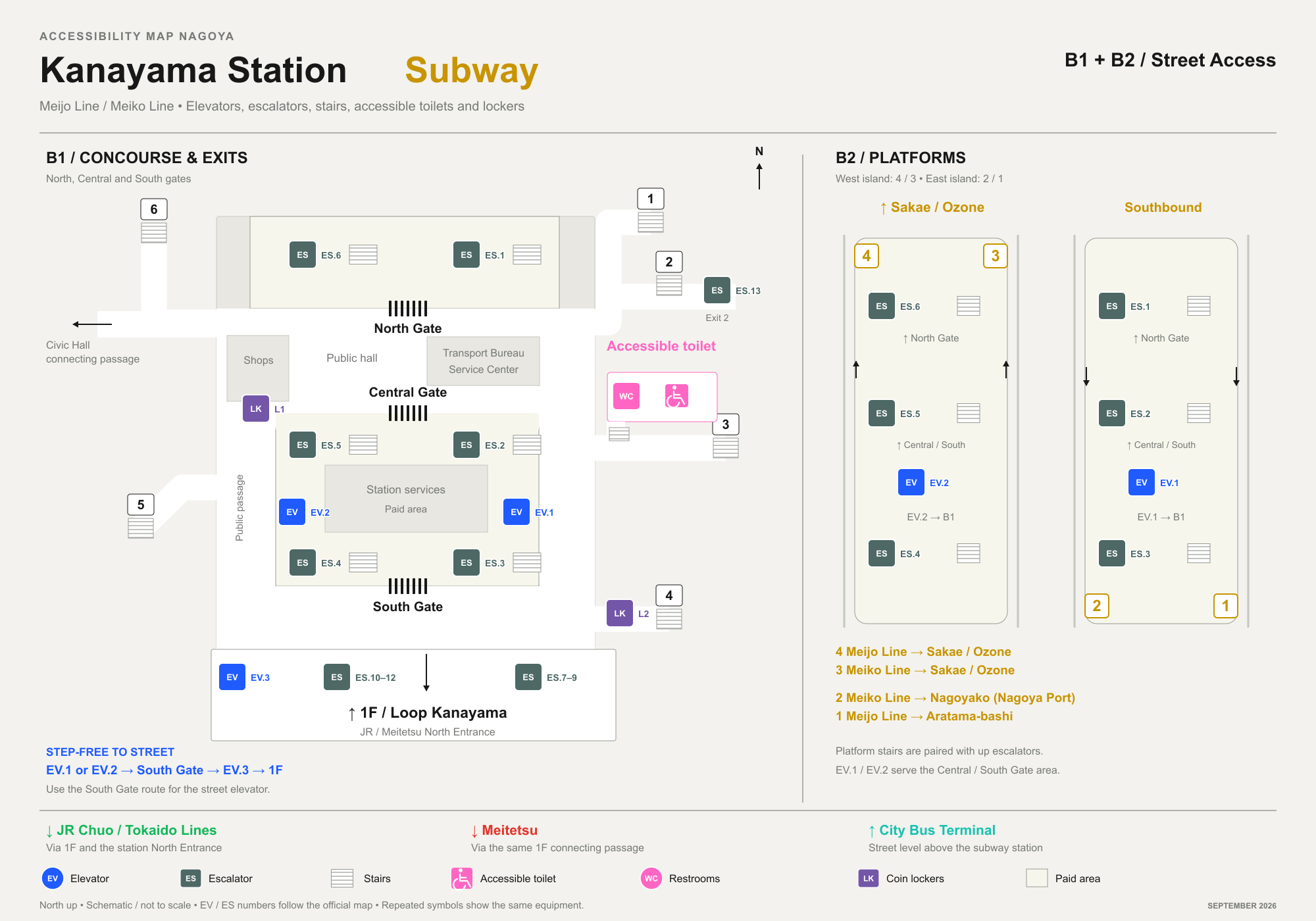Image resolution: width=1316 pixels, height=921 pixels.
Task: Click the Transport Bureau Service Center box
Action: tap(484, 361)
